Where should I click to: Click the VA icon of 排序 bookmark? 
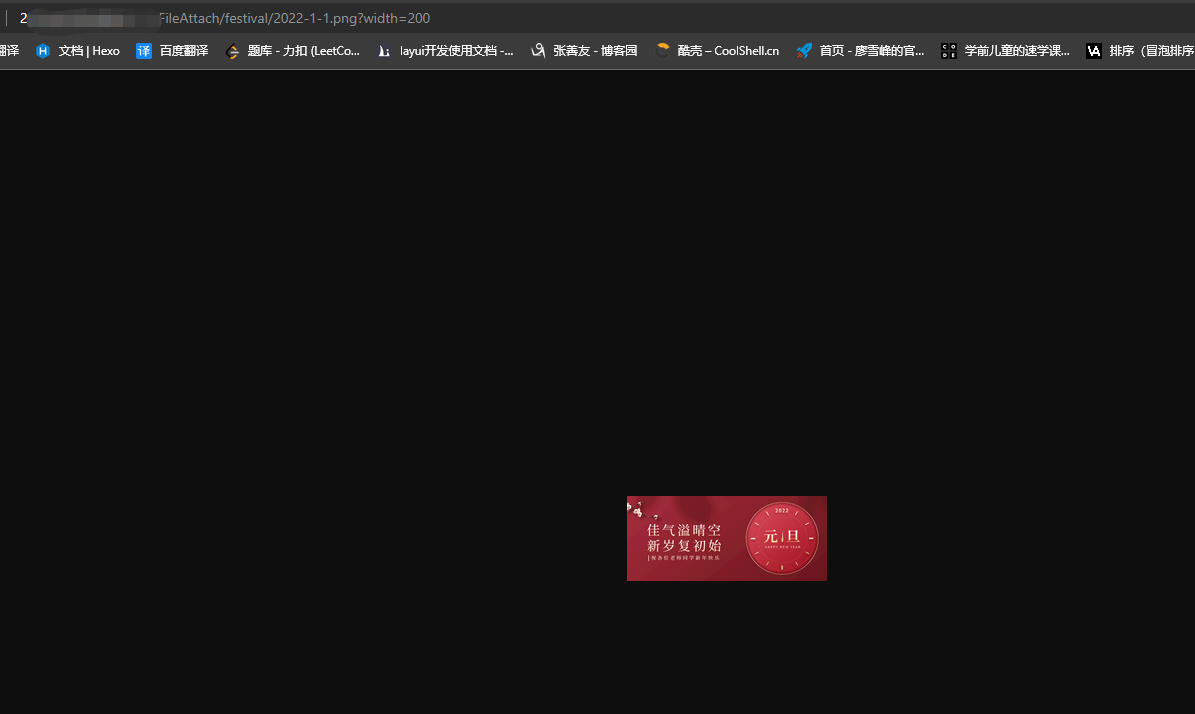1094,51
